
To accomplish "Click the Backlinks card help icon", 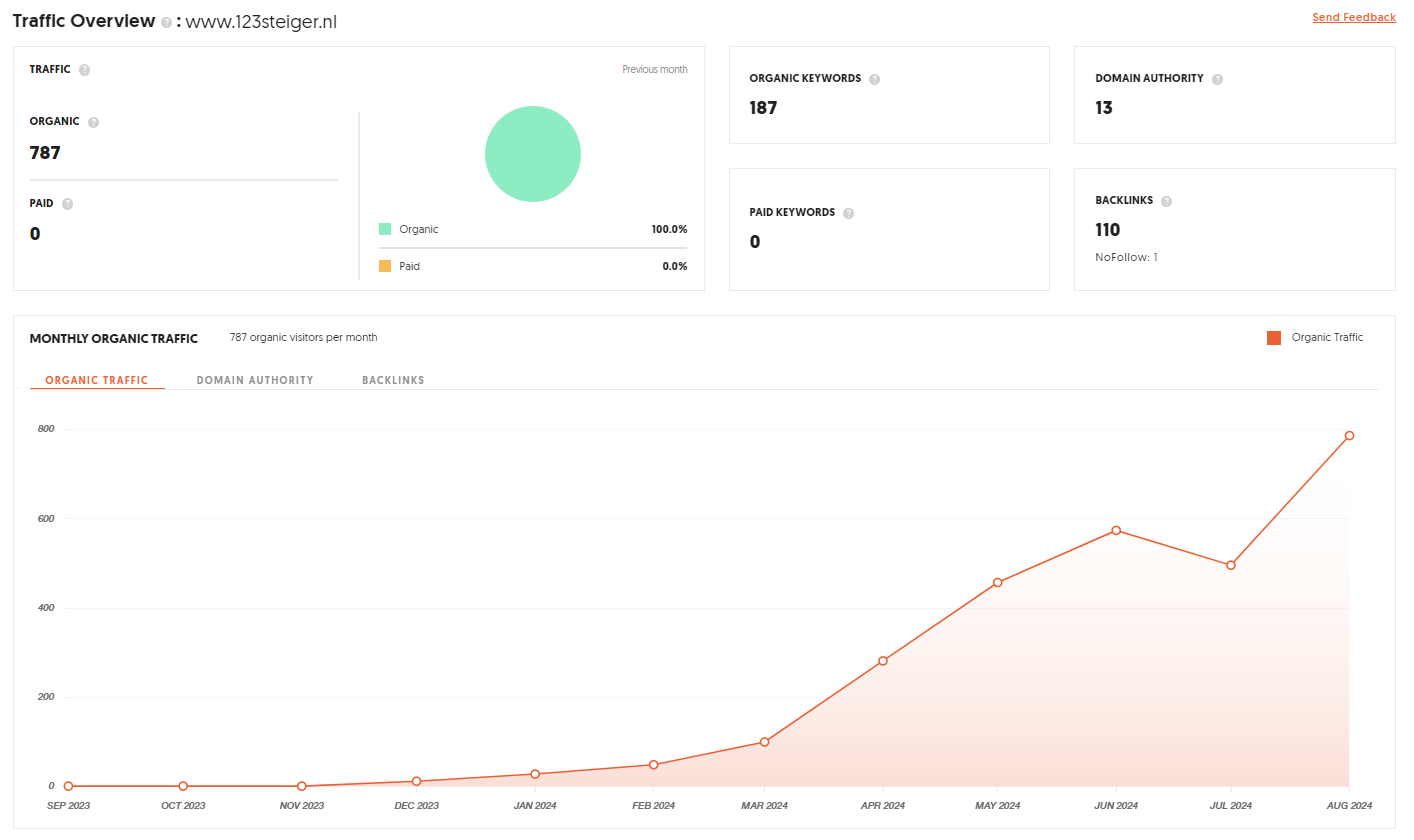I will tap(1166, 201).
